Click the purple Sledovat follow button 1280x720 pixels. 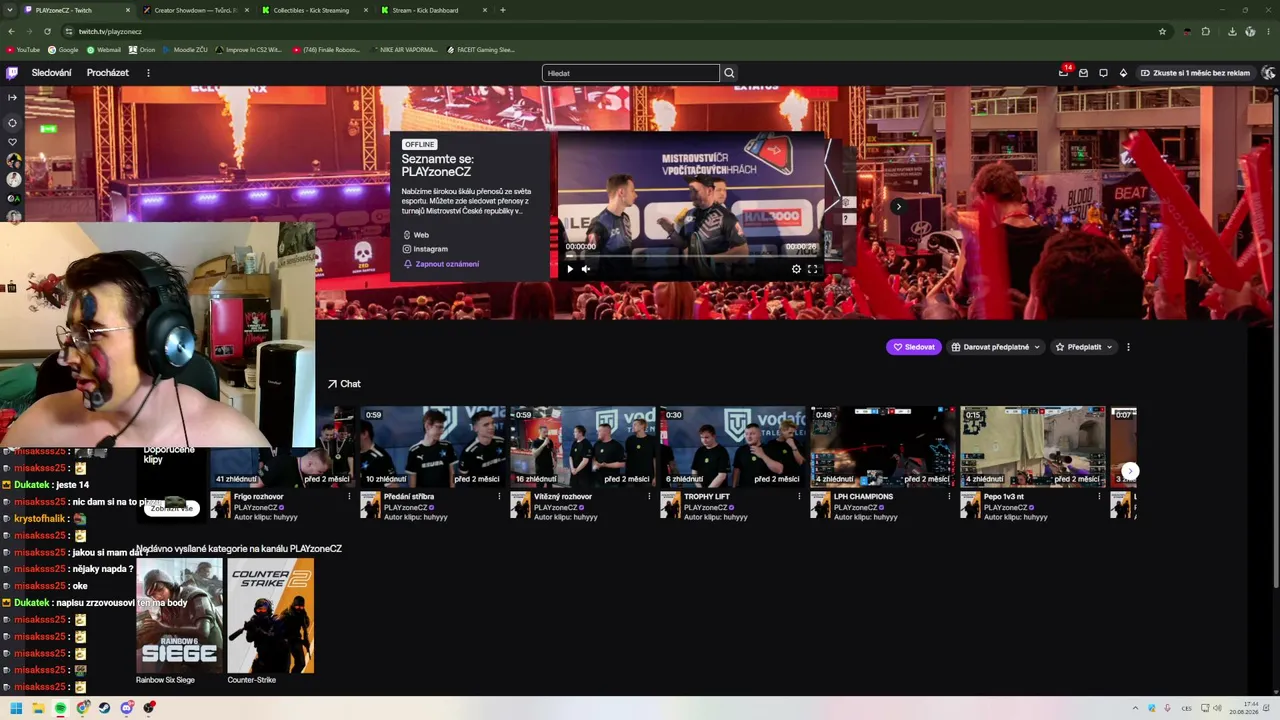(913, 347)
